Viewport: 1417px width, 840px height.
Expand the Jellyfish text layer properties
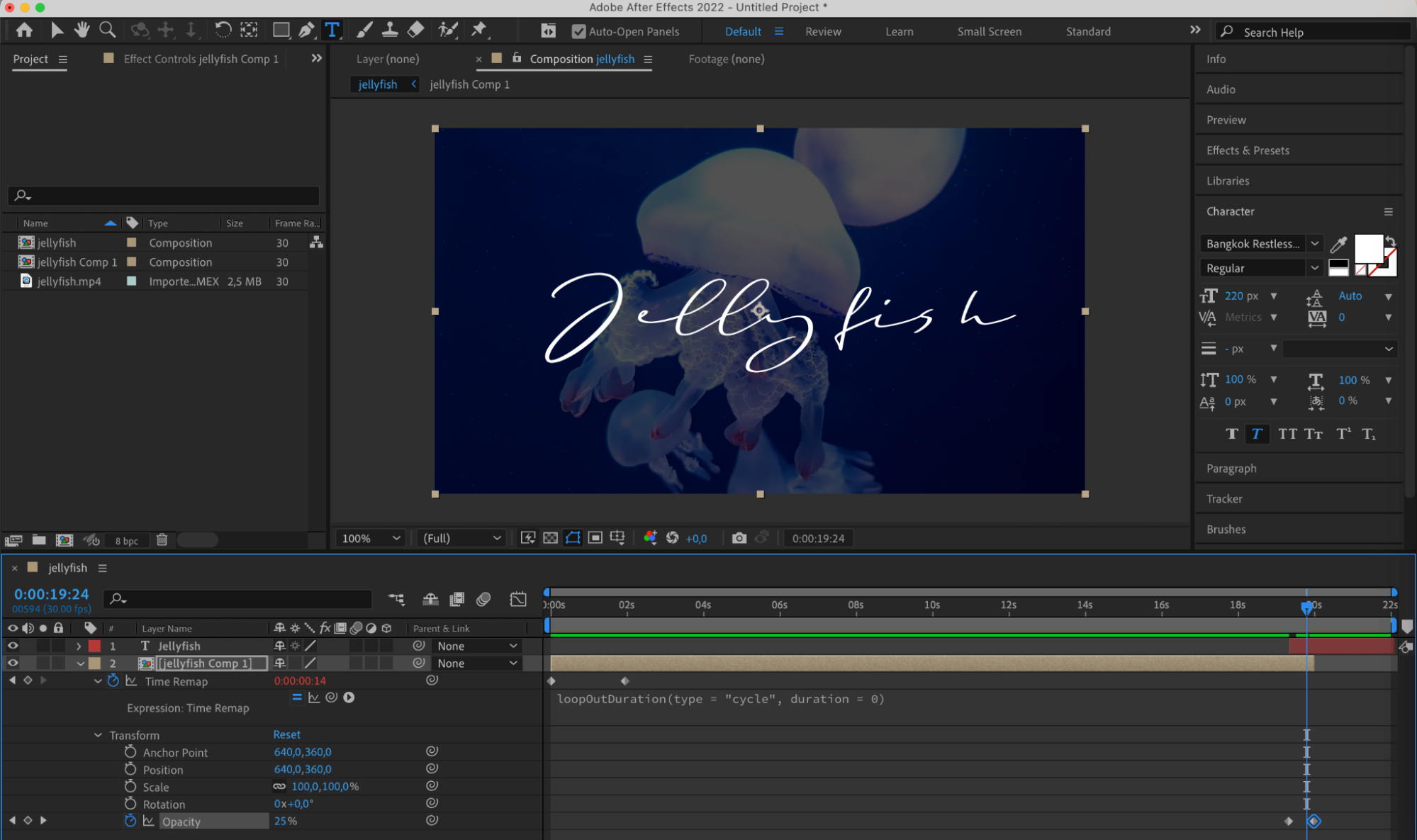click(79, 646)
